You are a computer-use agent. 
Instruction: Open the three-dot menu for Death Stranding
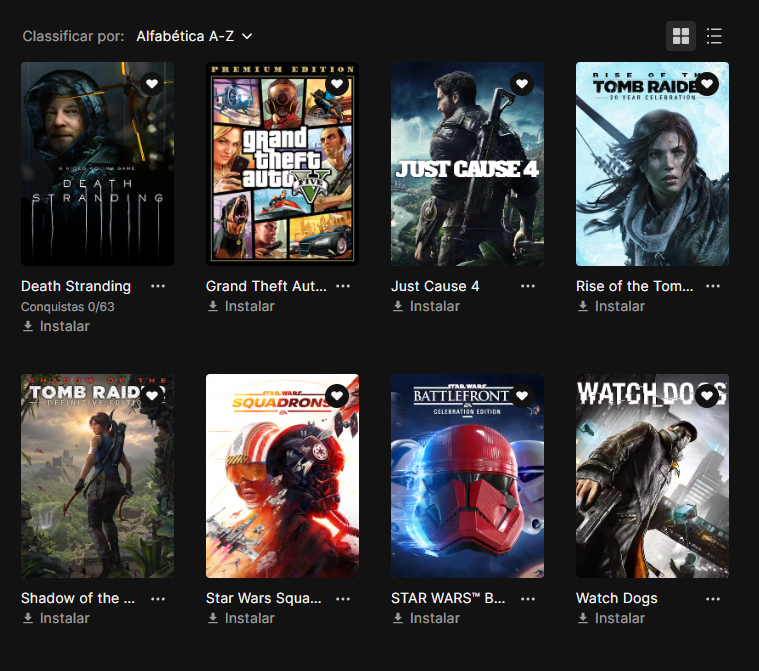[158, 286]
